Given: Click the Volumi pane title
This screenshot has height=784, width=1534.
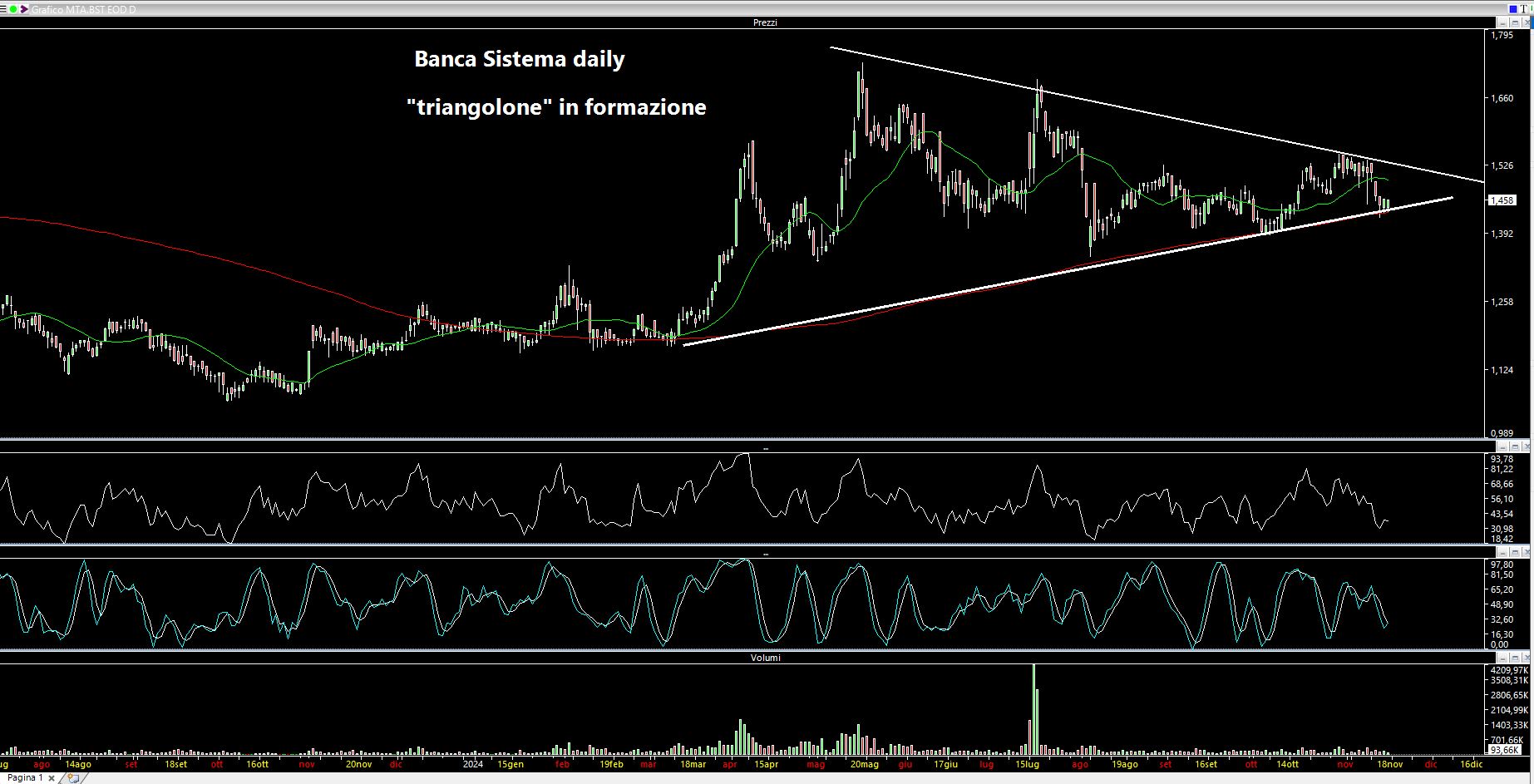Looking at the screenshot, I should tap(766, 658).
